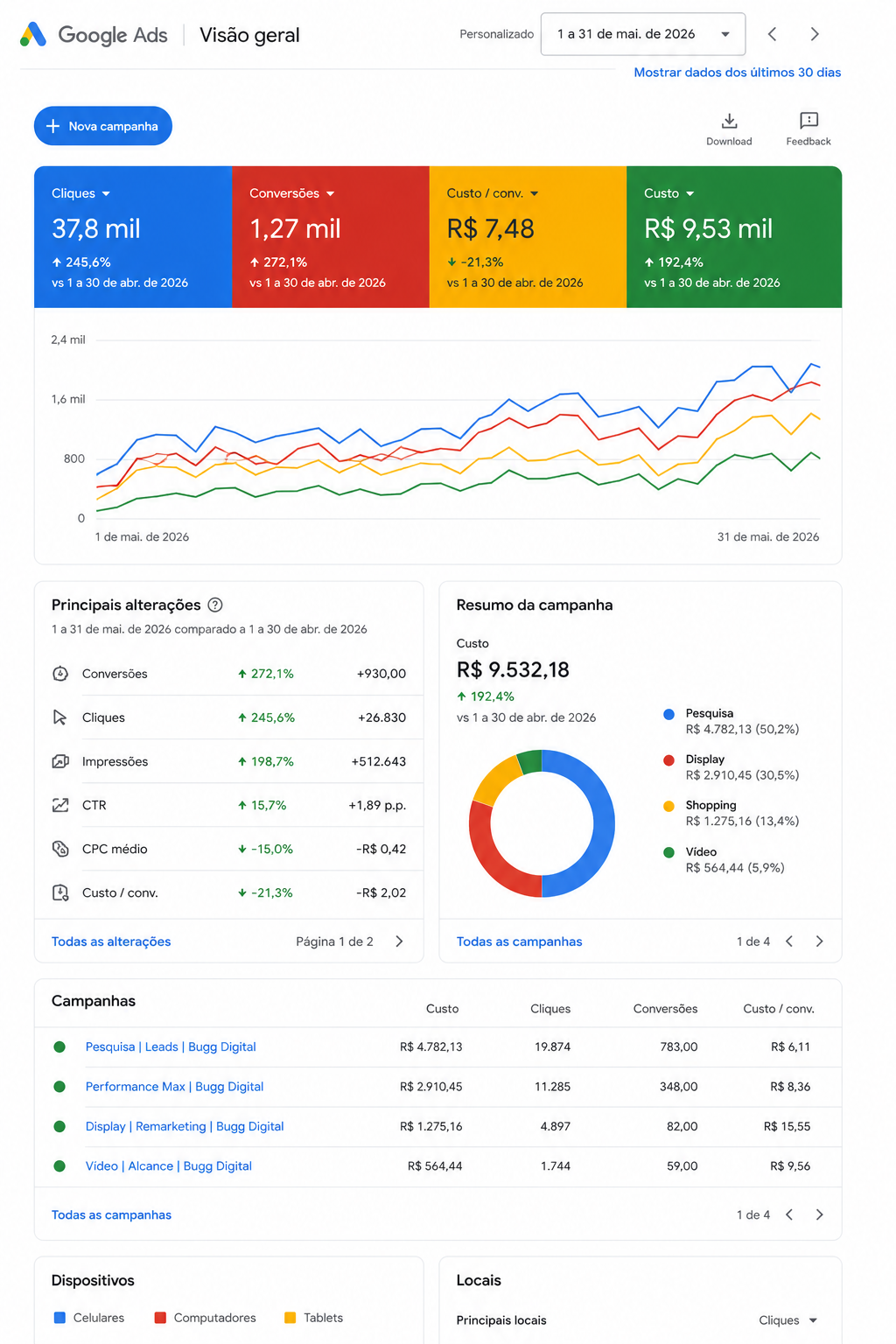The height and width of the screenshot is (1344, 896).
Task: Open the date range dropdown
Action: (643, 34)
